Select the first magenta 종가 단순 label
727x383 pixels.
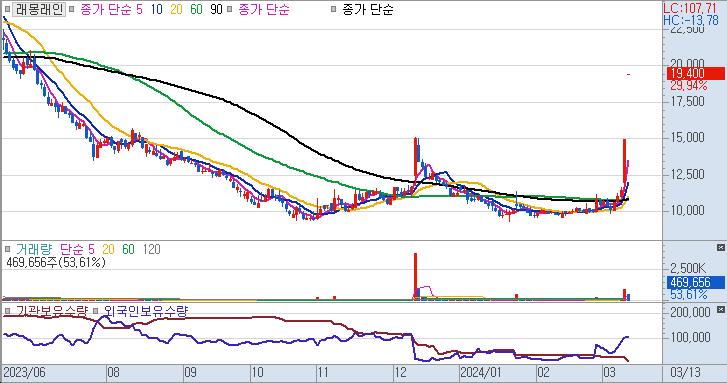(106, 9)
